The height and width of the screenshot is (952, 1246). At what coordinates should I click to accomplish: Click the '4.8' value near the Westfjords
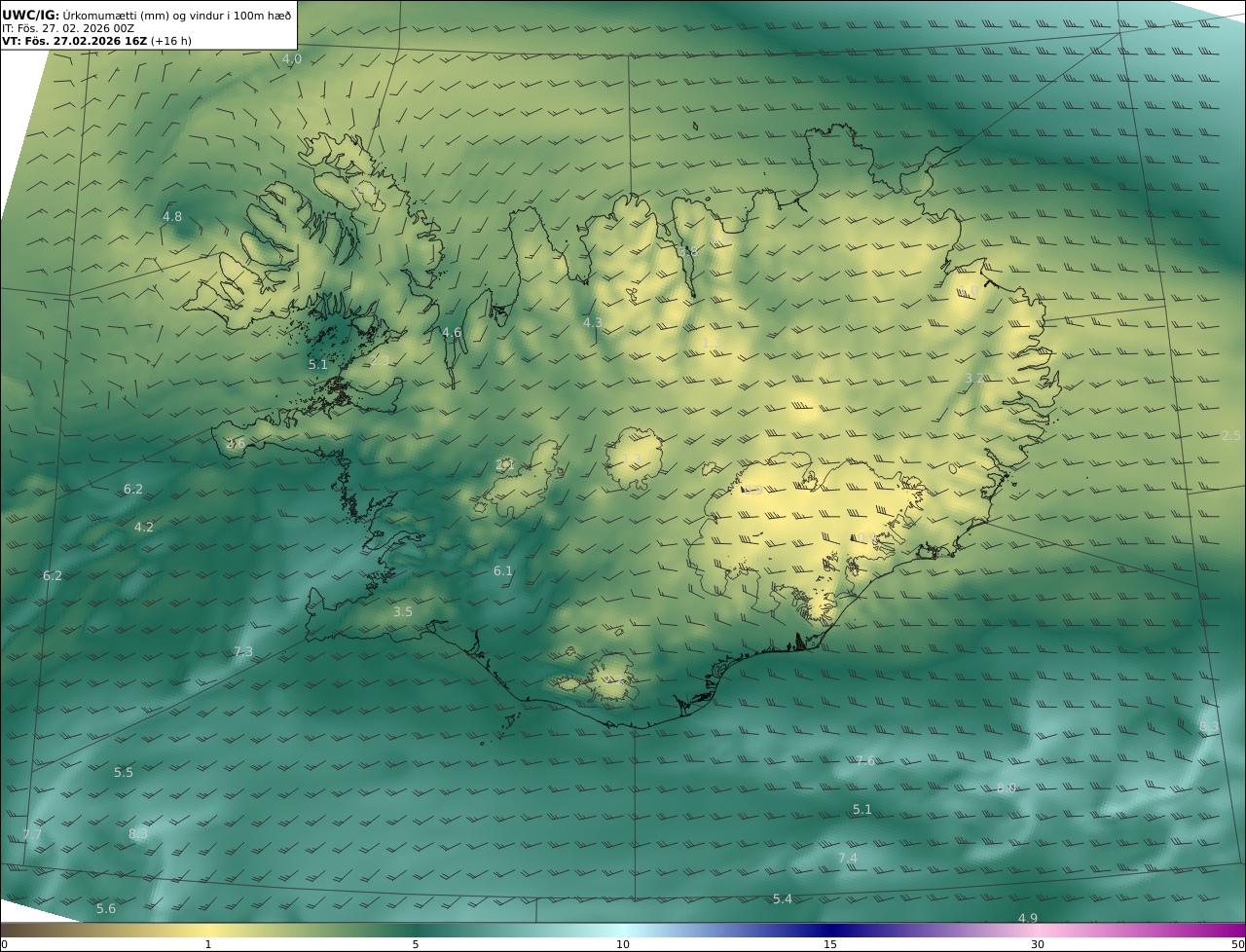point(172,217)
